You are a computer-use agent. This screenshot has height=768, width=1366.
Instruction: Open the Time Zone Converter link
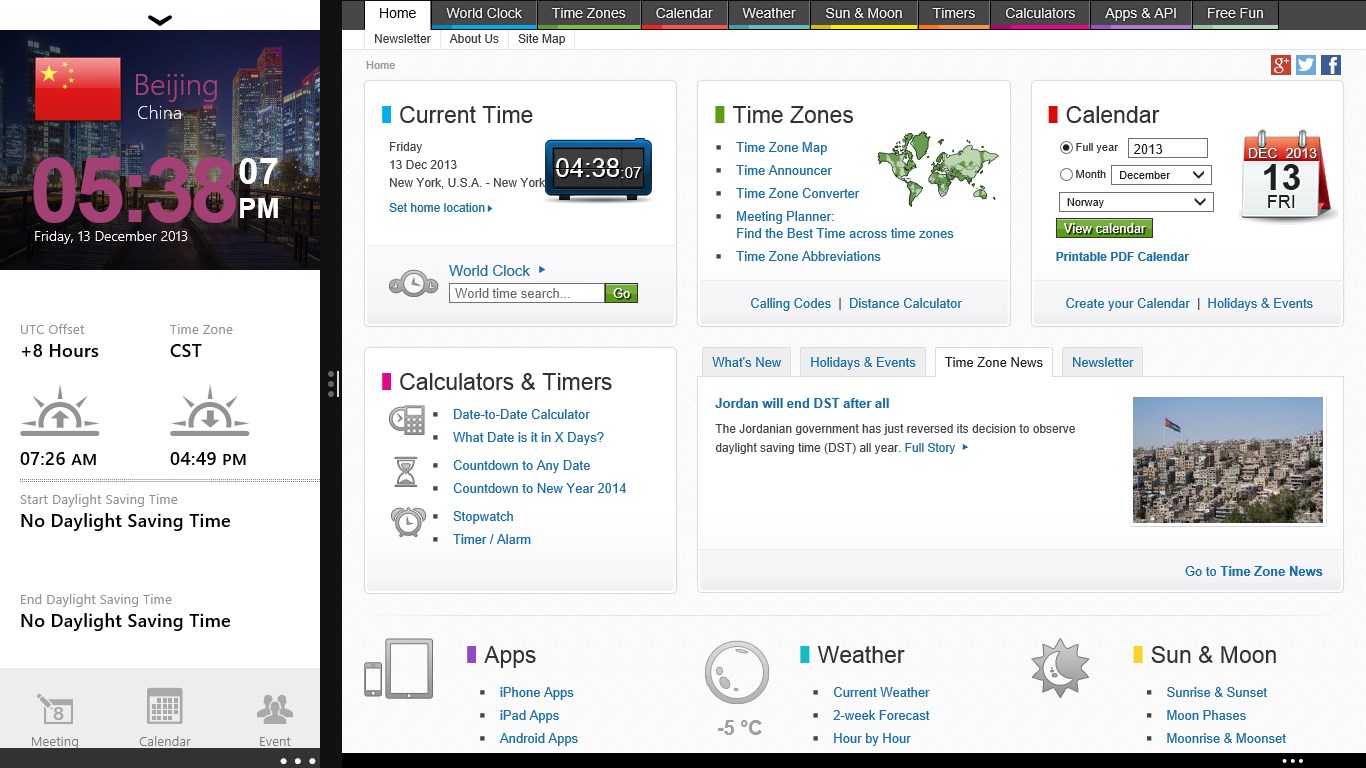tap(797, 193)
